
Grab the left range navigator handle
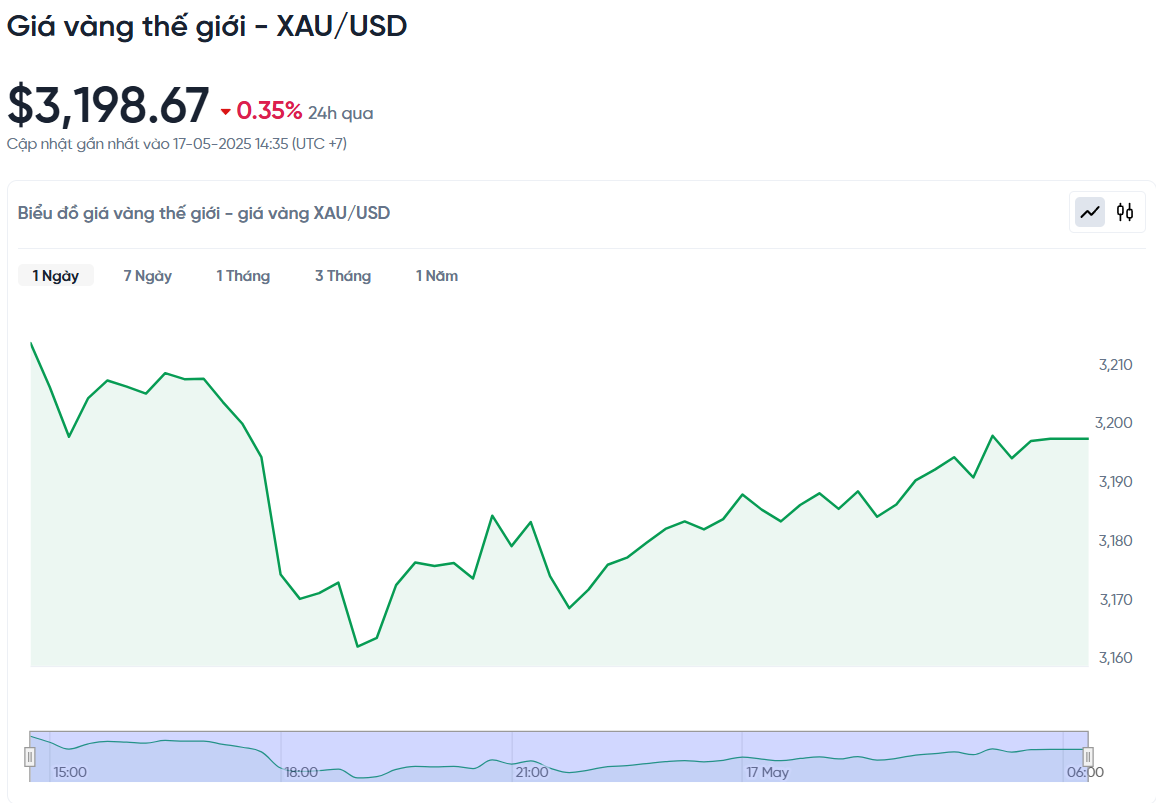point(29,757)
